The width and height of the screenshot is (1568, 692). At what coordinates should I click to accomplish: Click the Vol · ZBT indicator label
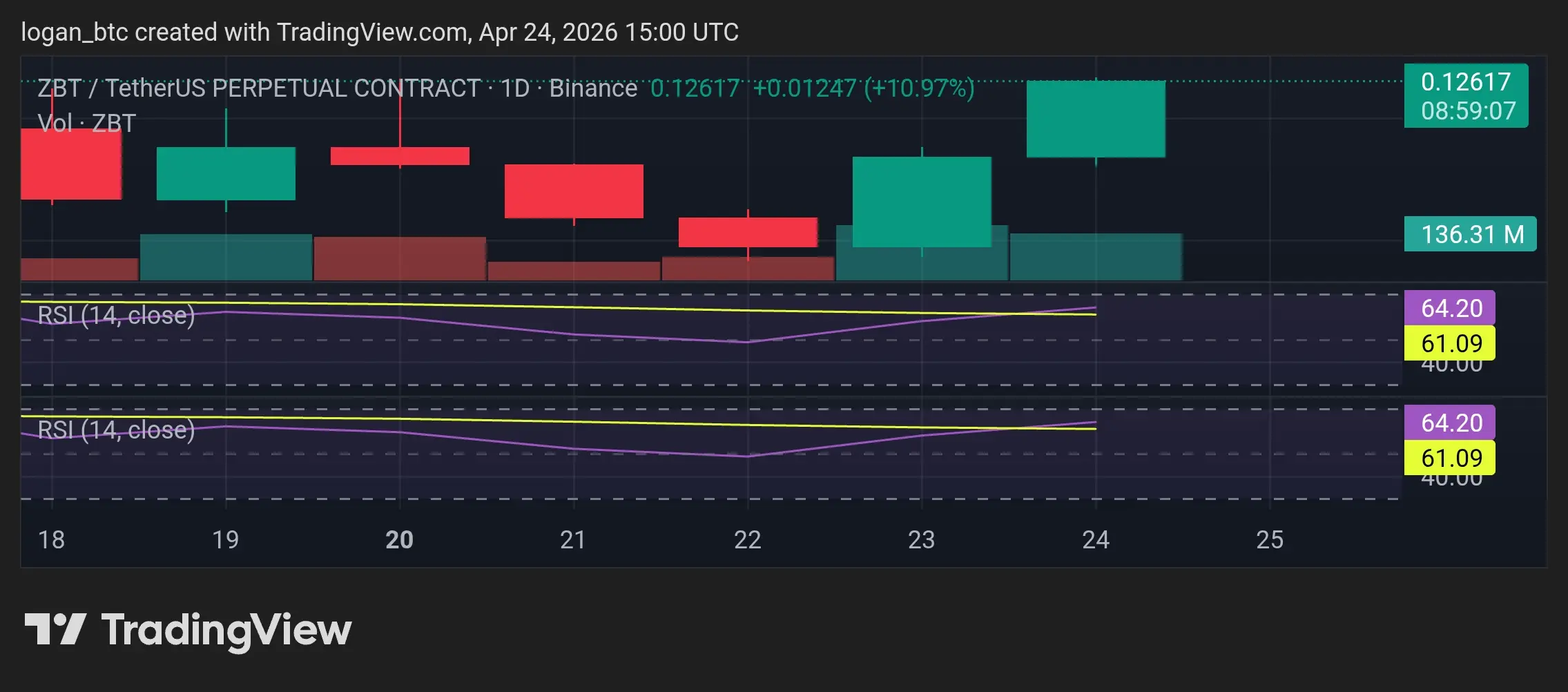click(x=86, y=123)
